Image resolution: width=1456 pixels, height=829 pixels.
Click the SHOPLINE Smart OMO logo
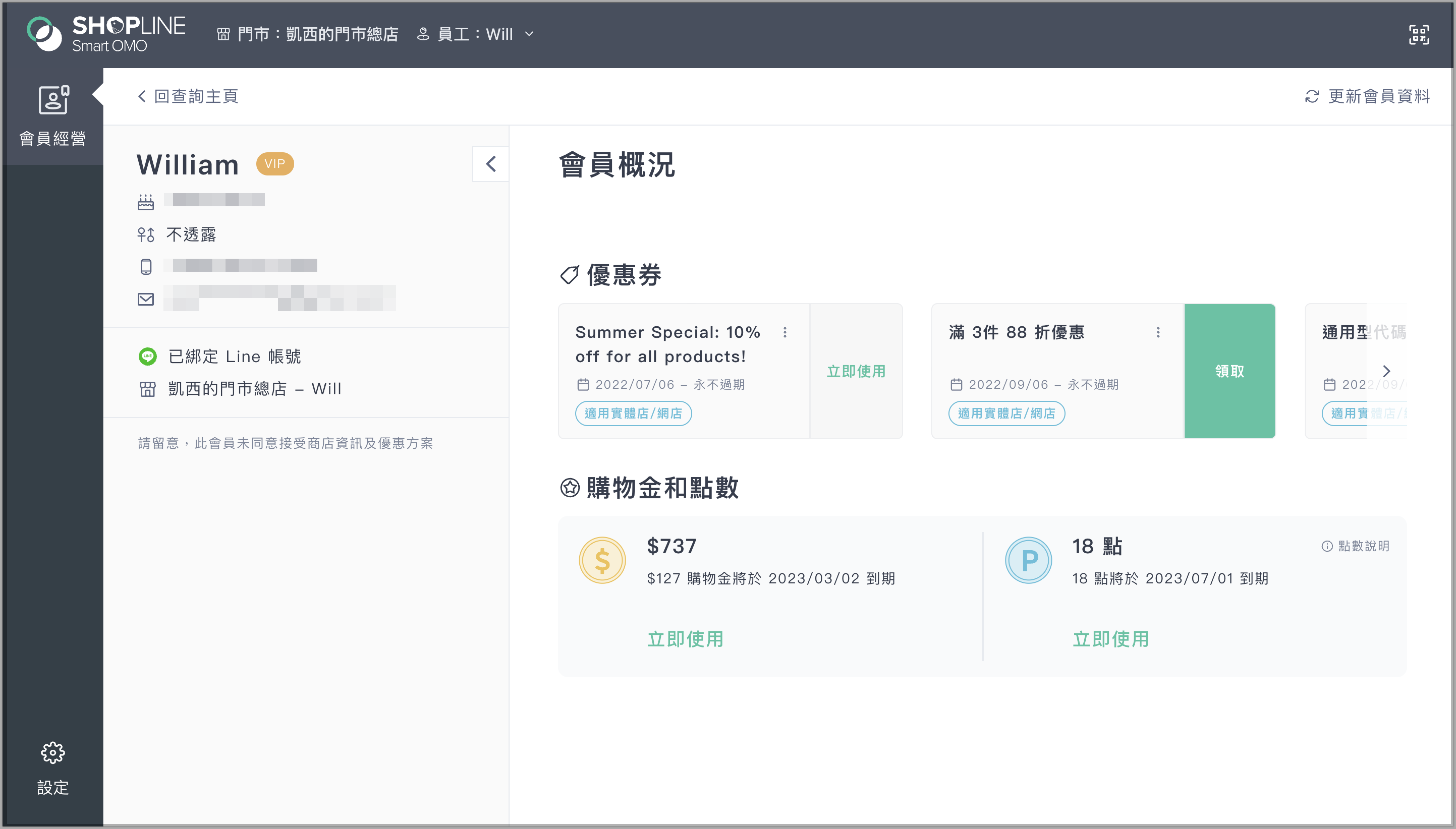[106, 34]
